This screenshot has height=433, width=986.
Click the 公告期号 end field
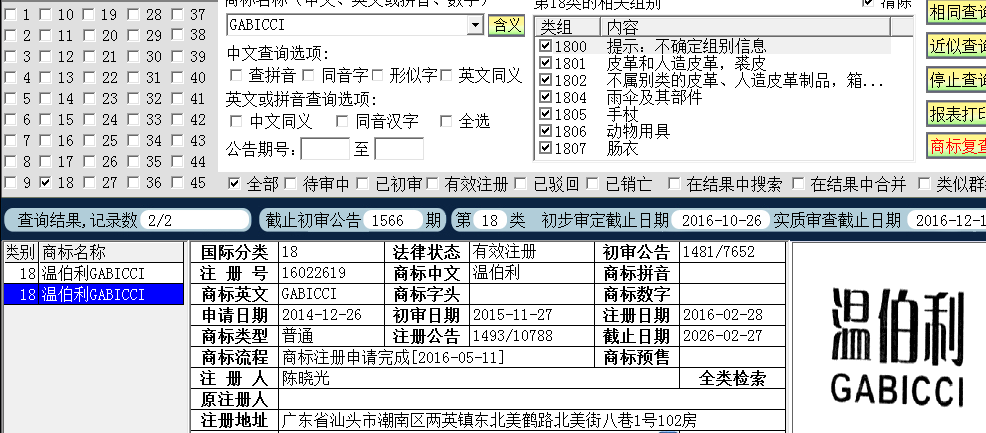coord(399,149)
